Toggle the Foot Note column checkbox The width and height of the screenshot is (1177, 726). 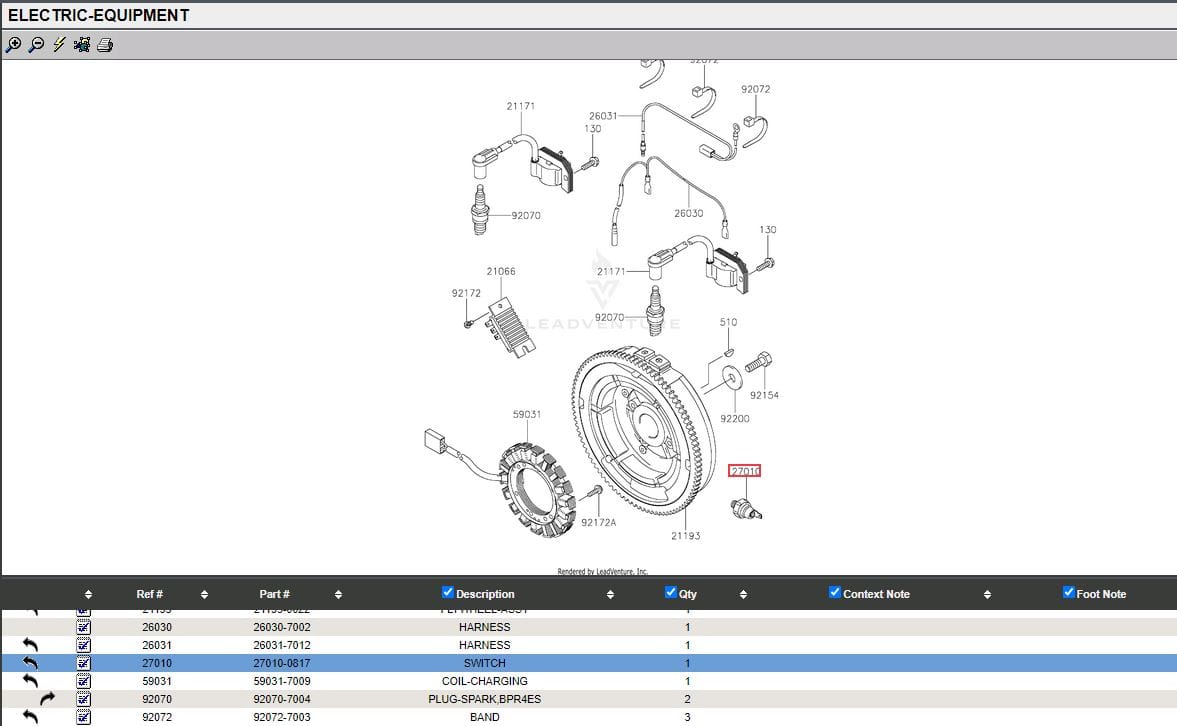1069,592
